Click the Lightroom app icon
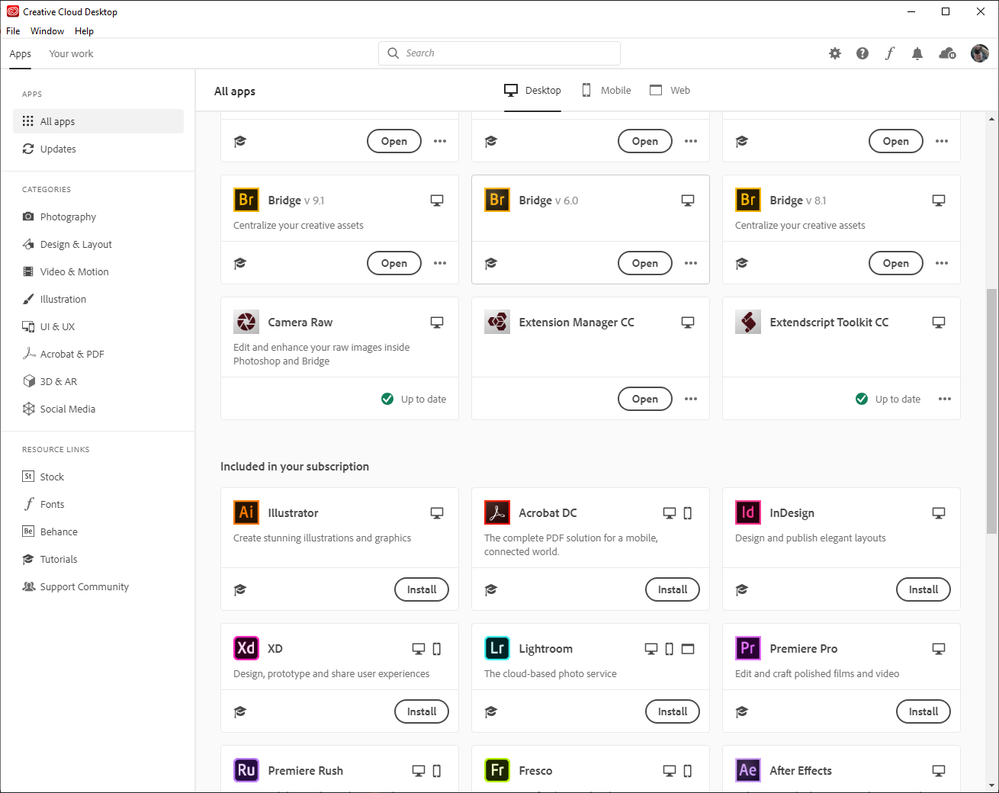 point(497,649)
